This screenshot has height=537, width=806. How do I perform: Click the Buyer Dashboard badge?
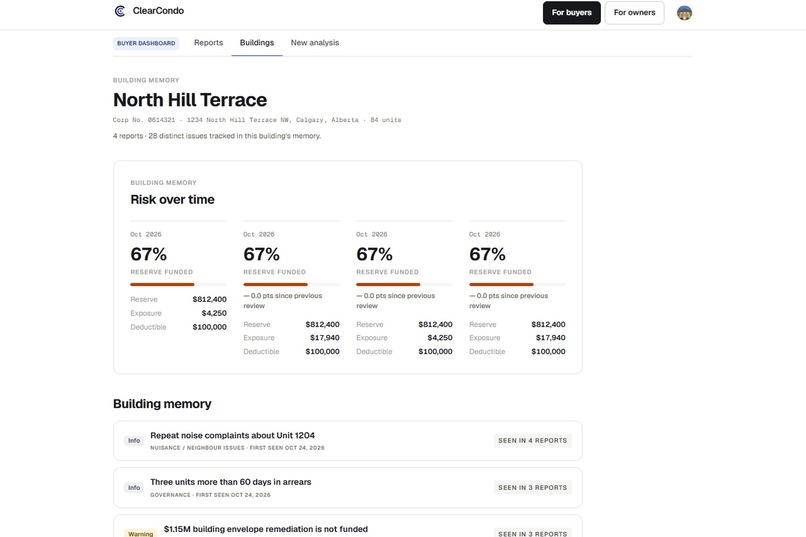[146, 43]
